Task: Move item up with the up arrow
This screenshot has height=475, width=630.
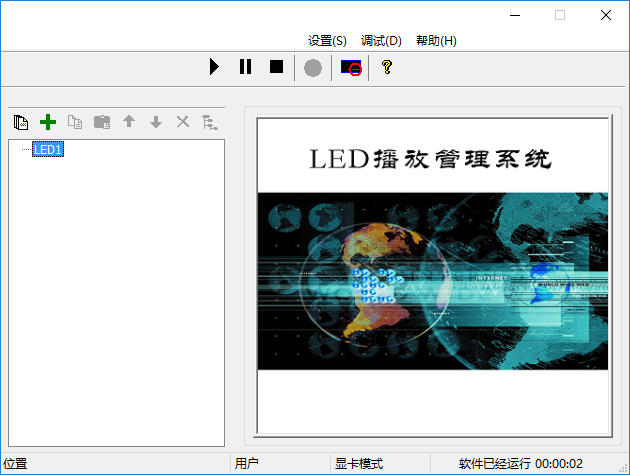Action: pos(129,121)
